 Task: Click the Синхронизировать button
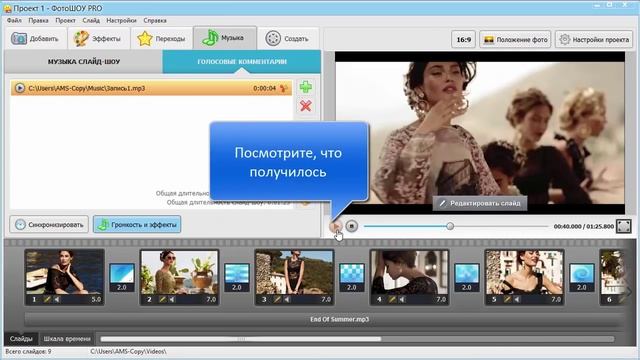pyautogui.click(x=49, y=224)
